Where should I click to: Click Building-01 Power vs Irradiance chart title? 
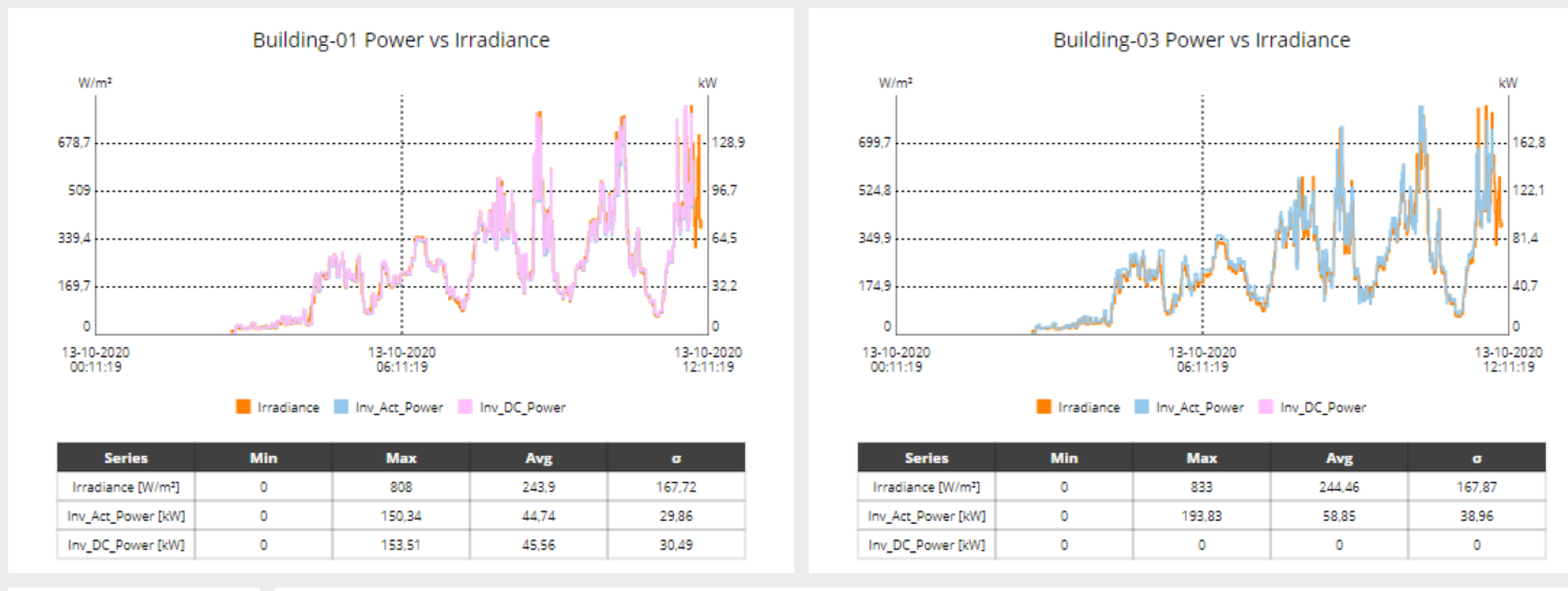pos(401,40)
